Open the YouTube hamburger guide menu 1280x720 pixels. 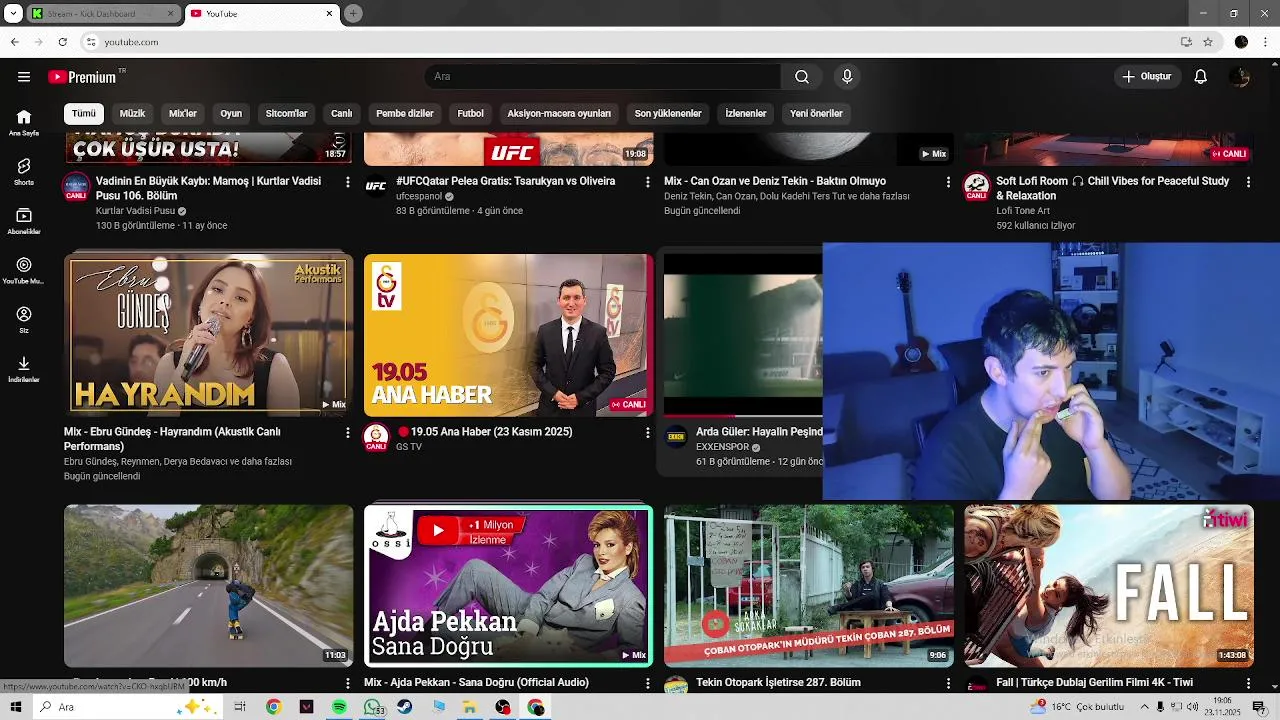coord(24,77)
